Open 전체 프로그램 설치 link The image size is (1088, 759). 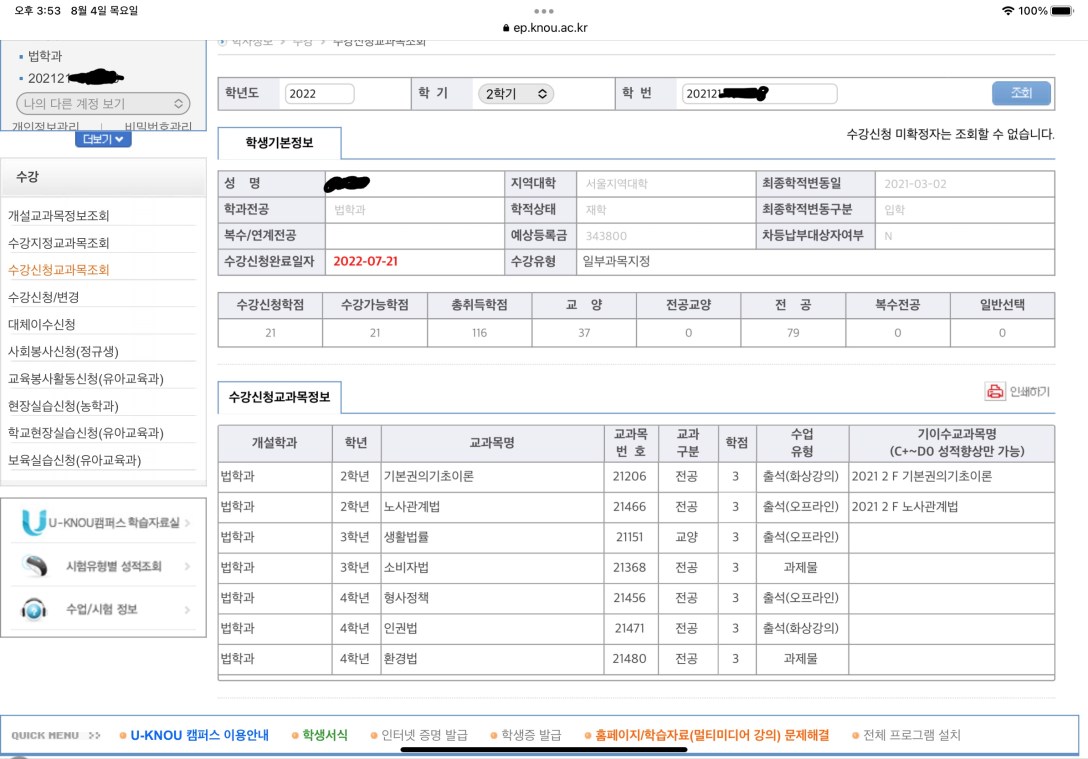click(x=910, y=735)
